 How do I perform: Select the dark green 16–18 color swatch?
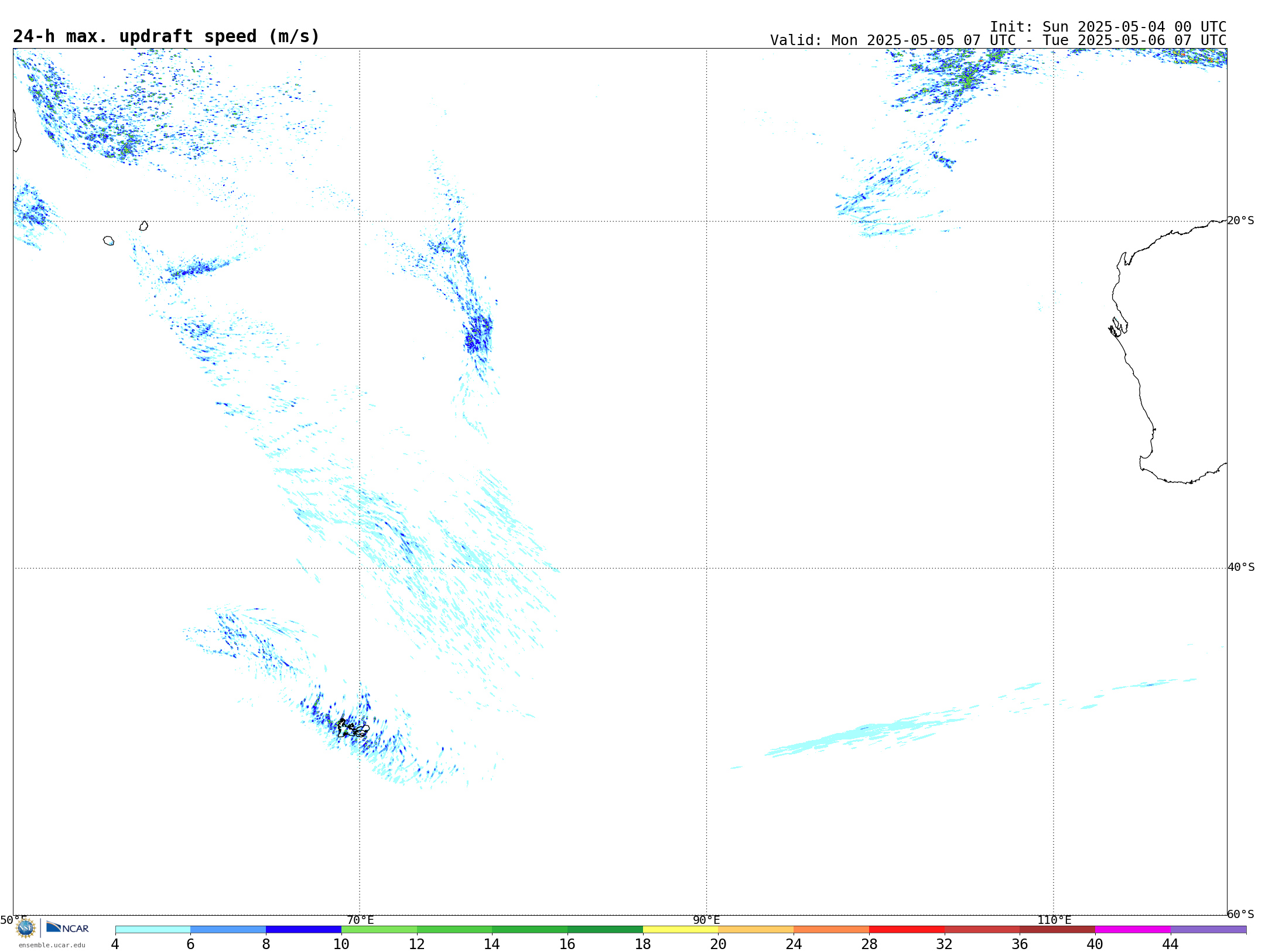[x=605, y=929]
